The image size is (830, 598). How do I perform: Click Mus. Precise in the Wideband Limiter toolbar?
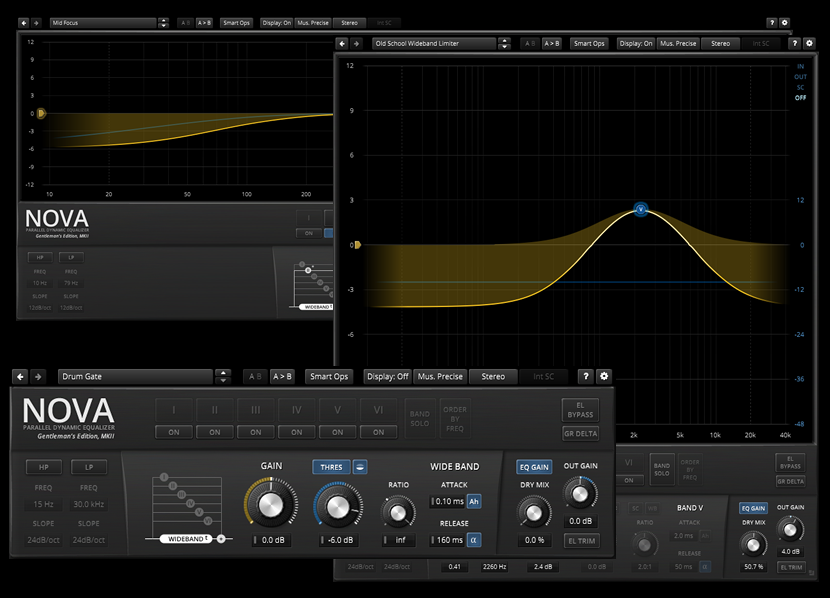[677, 43]
